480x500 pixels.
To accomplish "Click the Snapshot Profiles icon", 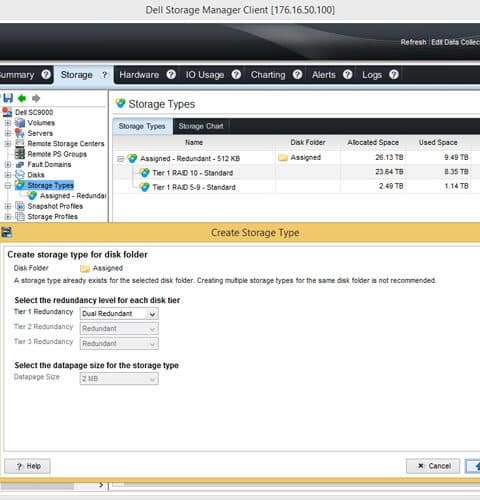I will pos(20,206).
